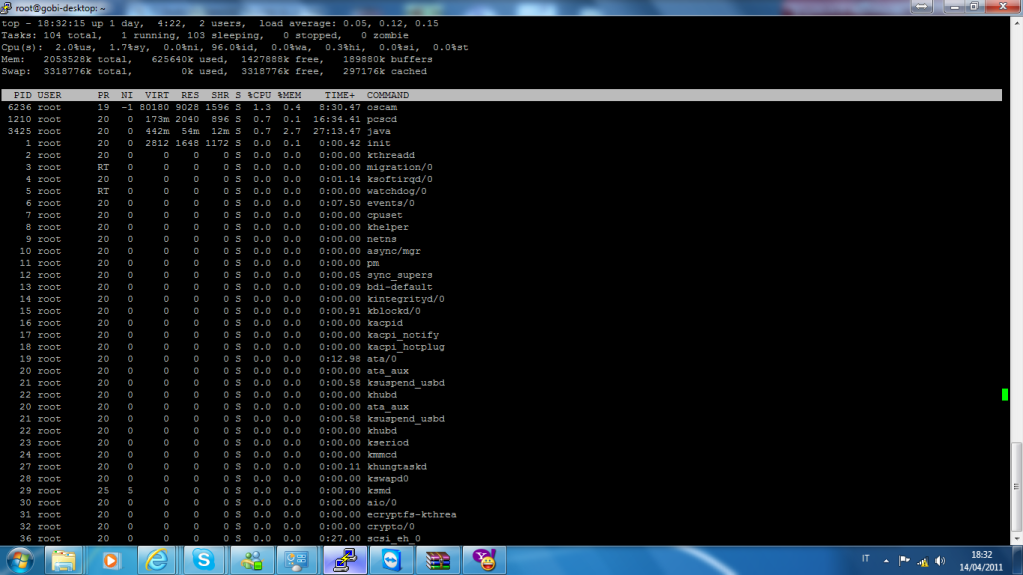Open Windows Explorer from the taskbar
The image size is (1023, 575).
(x=65, y=560)
